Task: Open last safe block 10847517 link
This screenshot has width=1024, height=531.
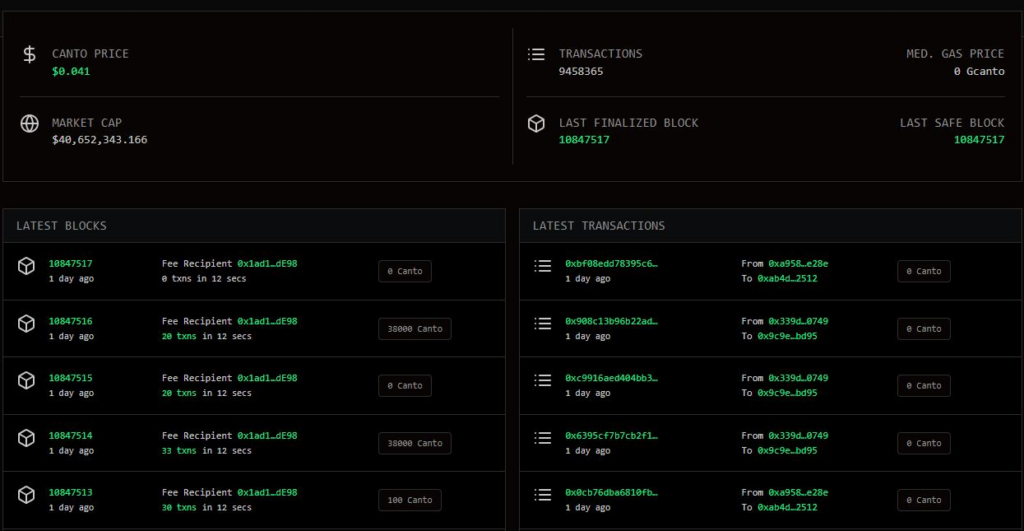Action: pyautogui.click(x=979, y=140)
